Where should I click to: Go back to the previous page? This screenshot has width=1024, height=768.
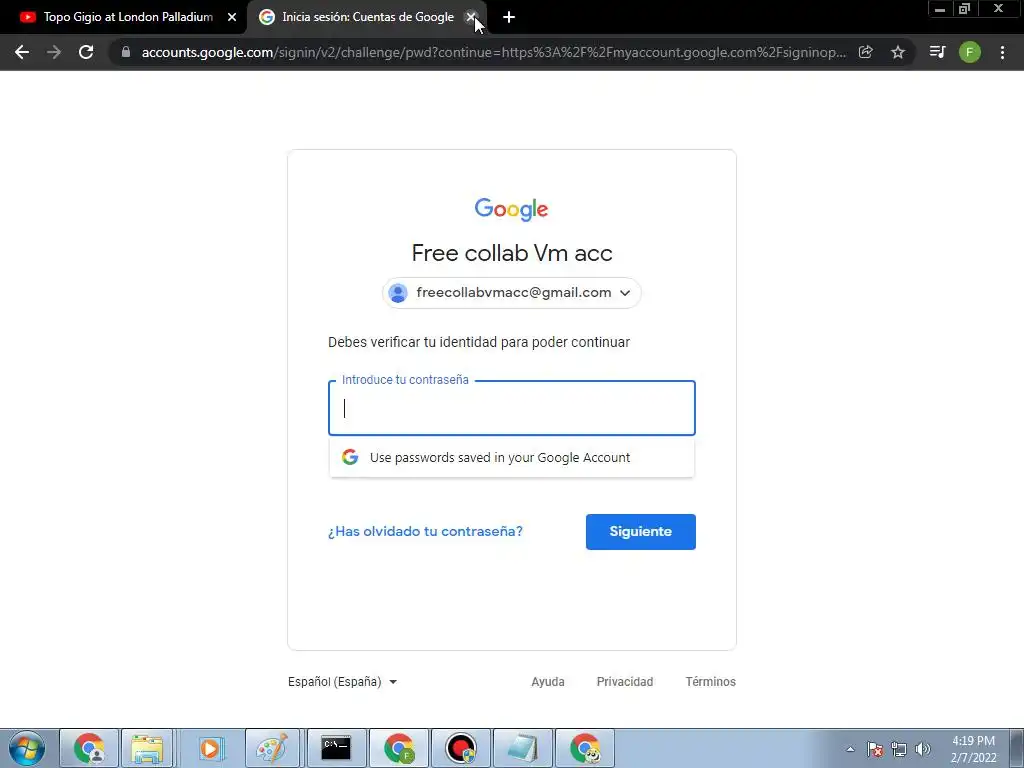[22, 52]
